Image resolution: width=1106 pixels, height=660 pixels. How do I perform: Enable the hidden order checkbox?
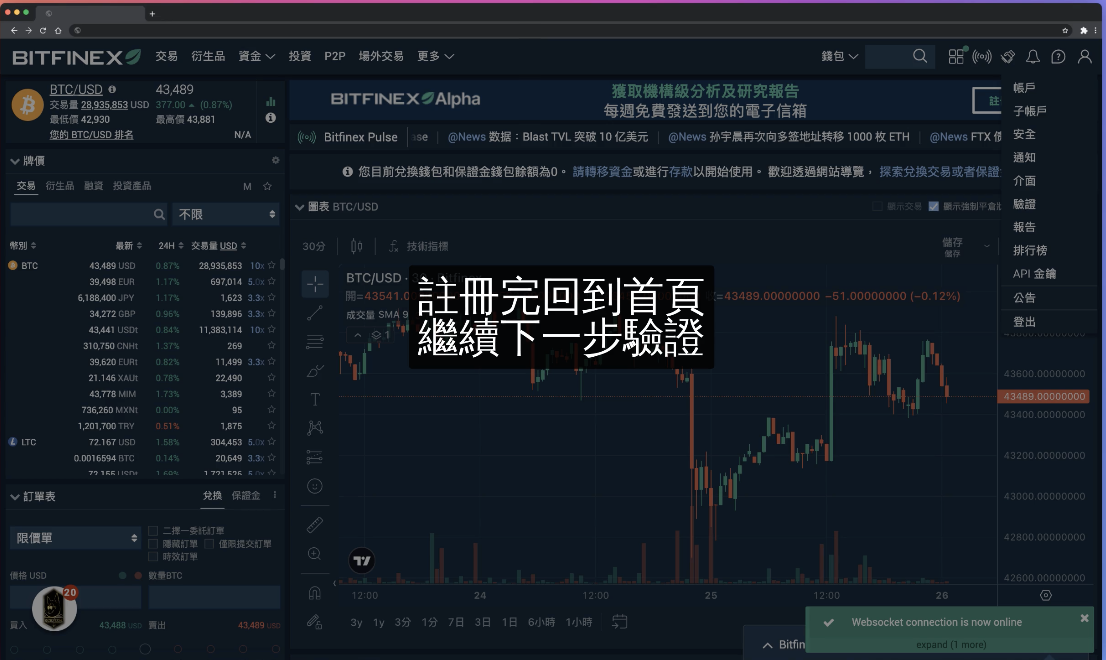153,544
